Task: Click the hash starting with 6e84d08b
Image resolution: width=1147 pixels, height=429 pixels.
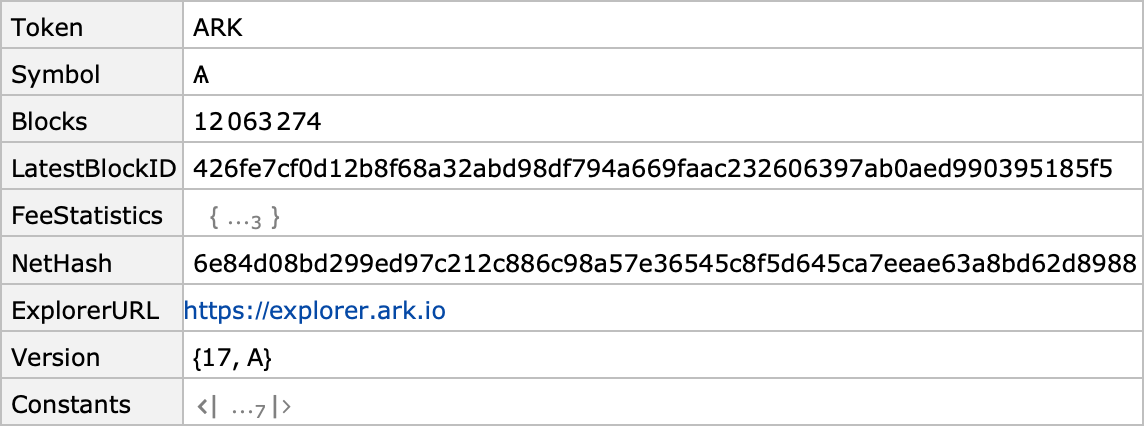Action: (x=665, y=263)
